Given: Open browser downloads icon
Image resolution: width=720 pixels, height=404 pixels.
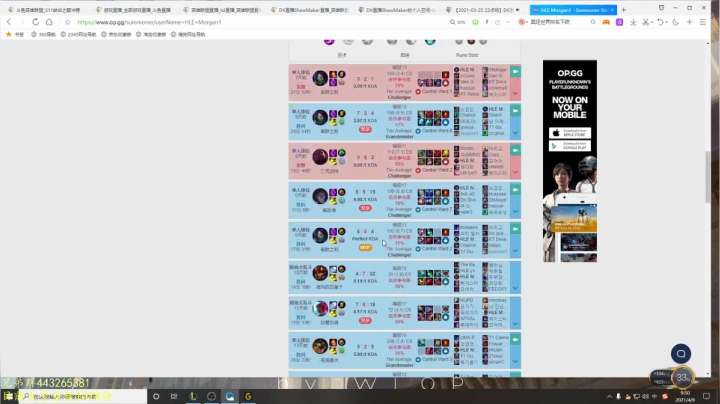Looking at the screenshot, I should [x=633, y=22].
